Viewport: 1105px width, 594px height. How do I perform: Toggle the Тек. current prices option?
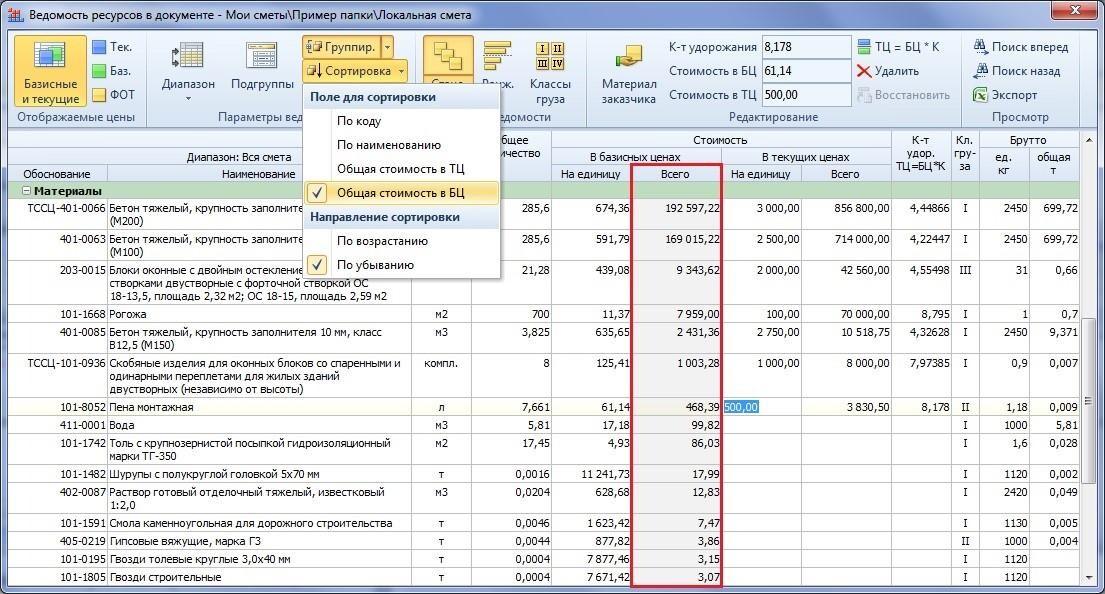101,47
